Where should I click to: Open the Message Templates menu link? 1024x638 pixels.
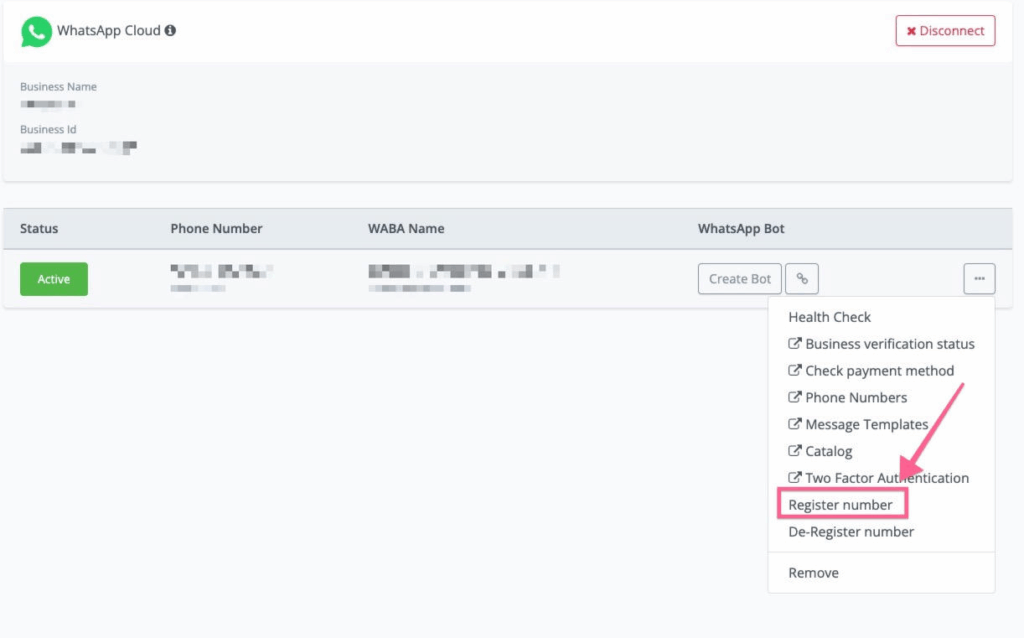pos(866,425)
